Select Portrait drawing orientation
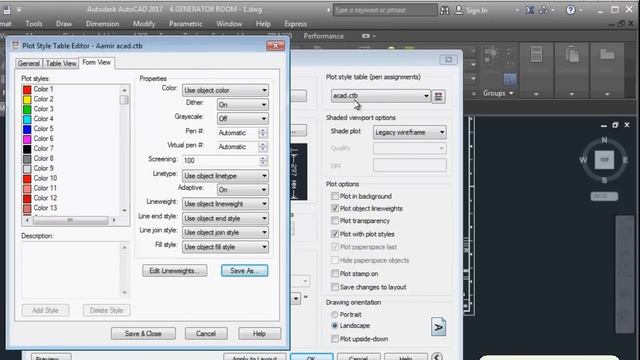The image size is (640, 360). pos(334,314)
